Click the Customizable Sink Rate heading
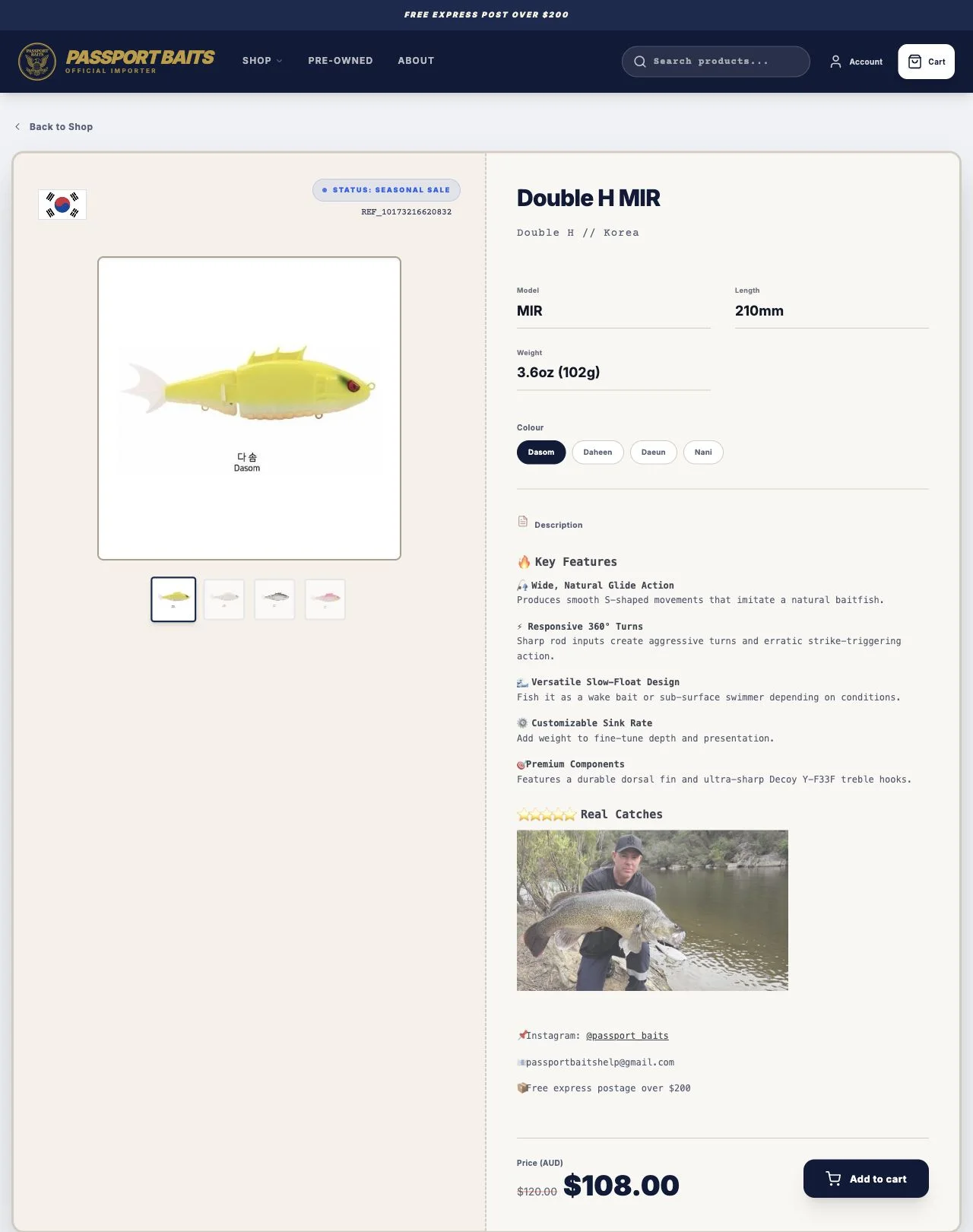 pyautogui.click(x=591, y=723)
